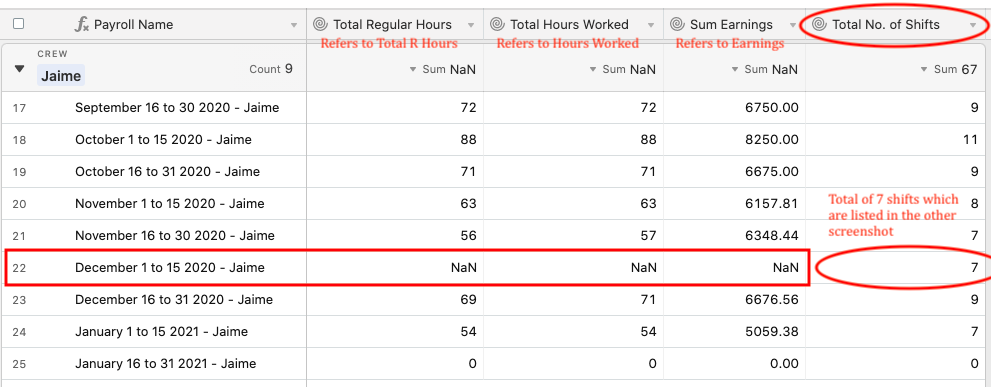Select 'December 16 to 31 2020 - Jaime'
This screenshot has height=387, width=991.
pos(174,300)
